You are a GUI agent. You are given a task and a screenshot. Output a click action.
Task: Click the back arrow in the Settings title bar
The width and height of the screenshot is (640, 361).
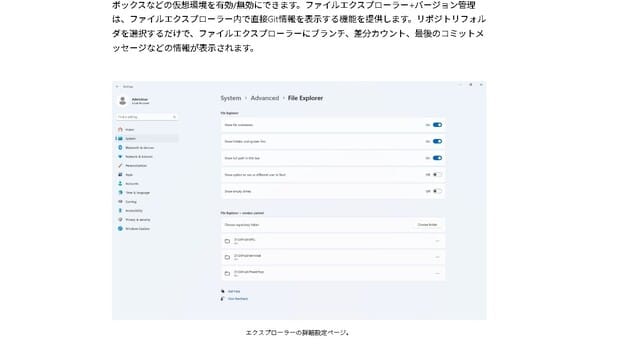tap(118, 87)
